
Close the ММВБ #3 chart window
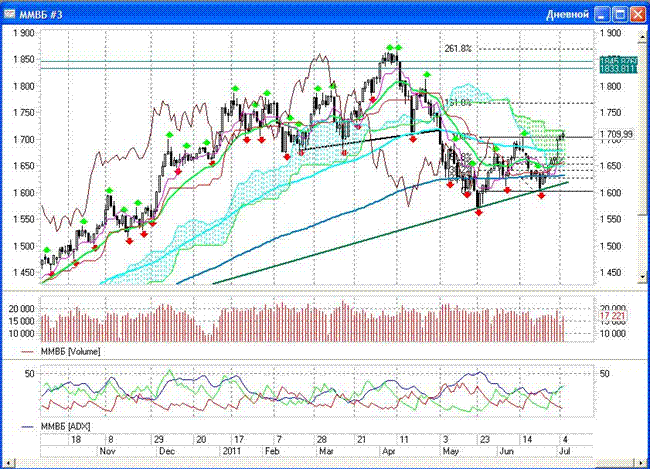(638, 15)
